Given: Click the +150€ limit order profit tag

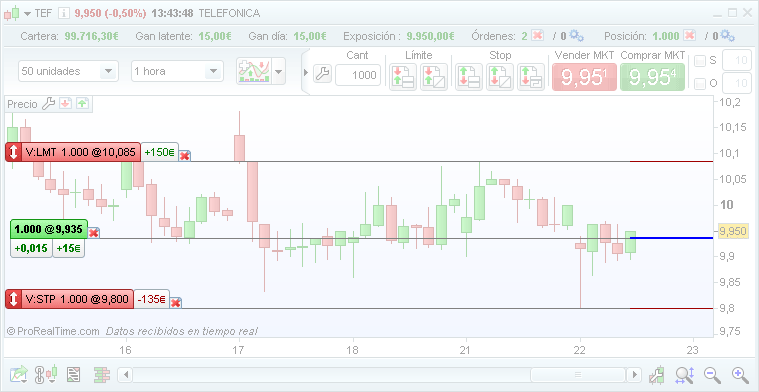Looking at the screenshot, I should coord(160,152).
